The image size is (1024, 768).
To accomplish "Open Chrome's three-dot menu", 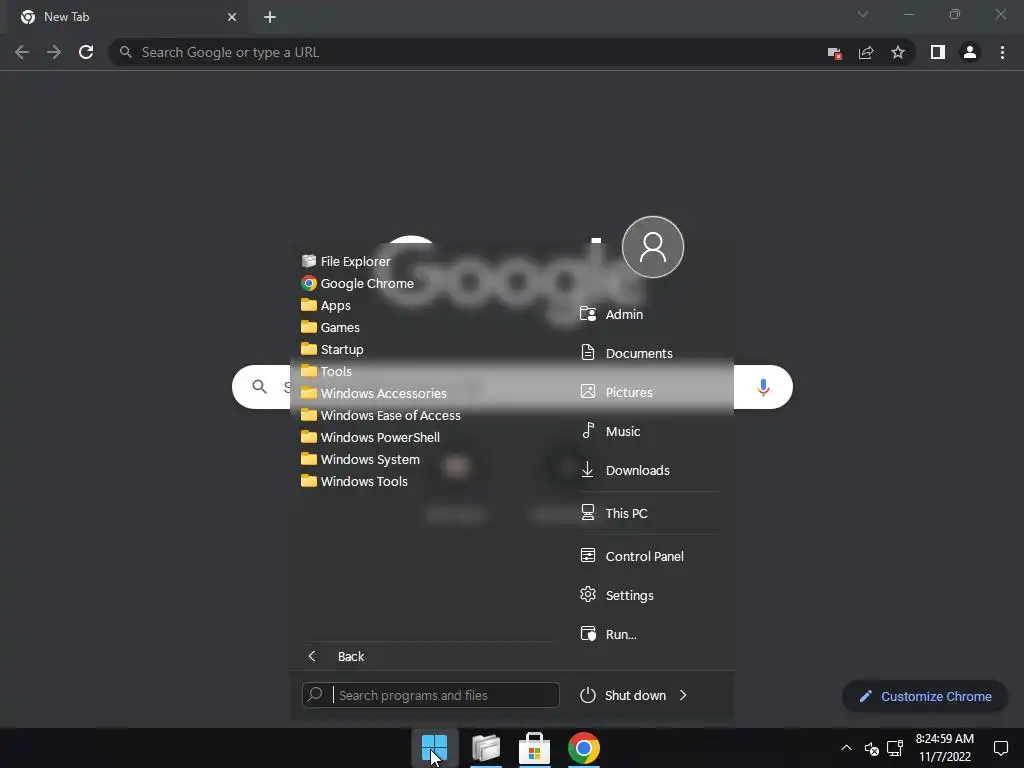I will point(1002,52).
